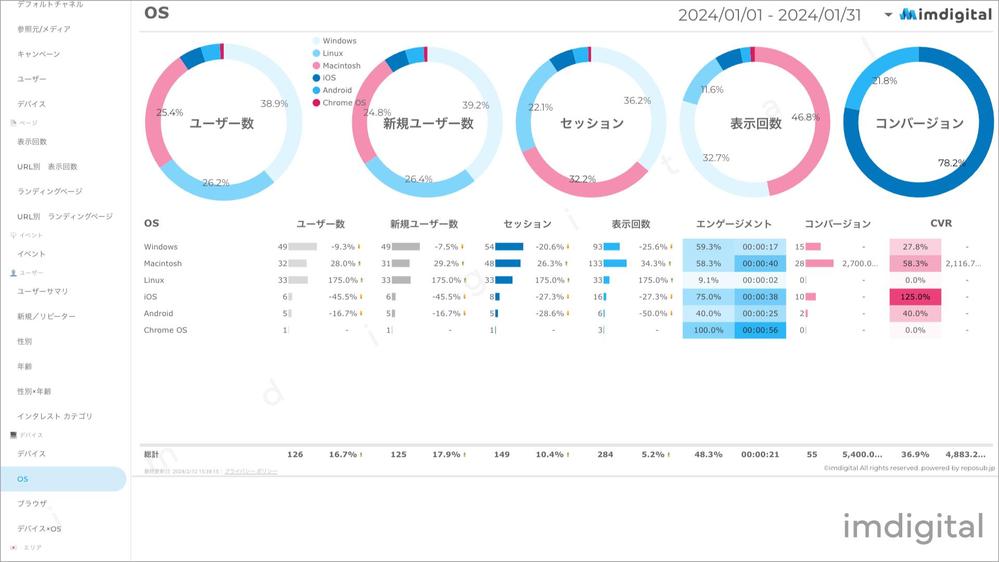Open the ユーザーサマリ page
Viewport: 999px width, 562px height.
coord(43,291)
